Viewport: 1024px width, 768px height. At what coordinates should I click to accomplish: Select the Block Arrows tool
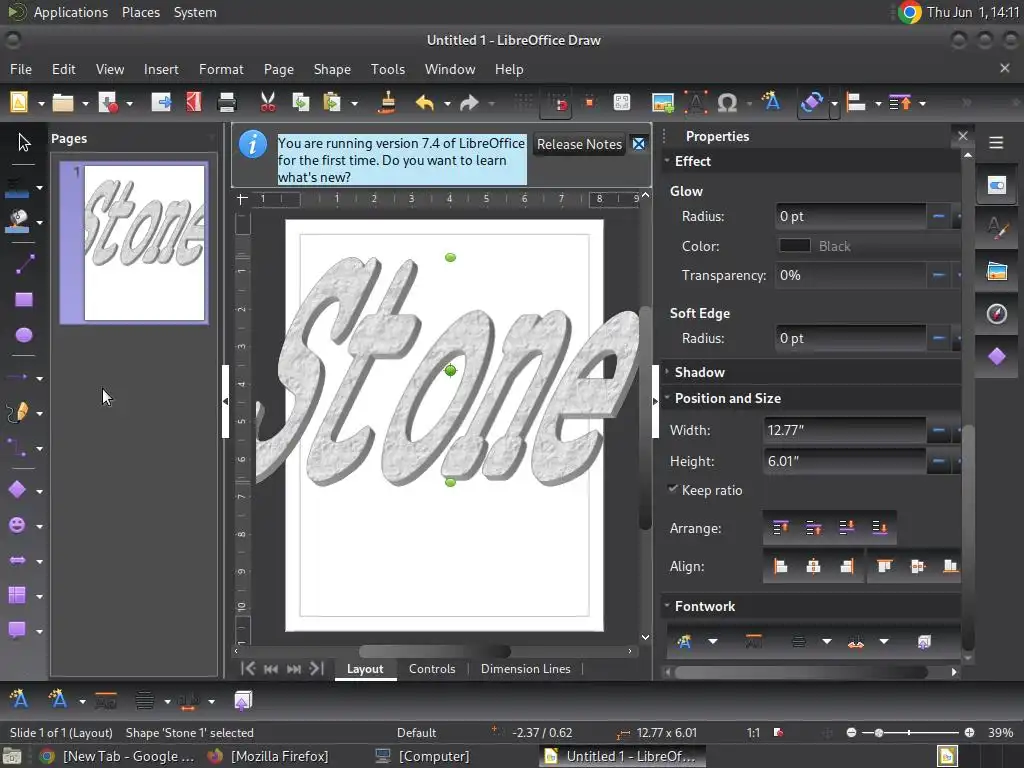pyautogui.click(x=18, y=560)
